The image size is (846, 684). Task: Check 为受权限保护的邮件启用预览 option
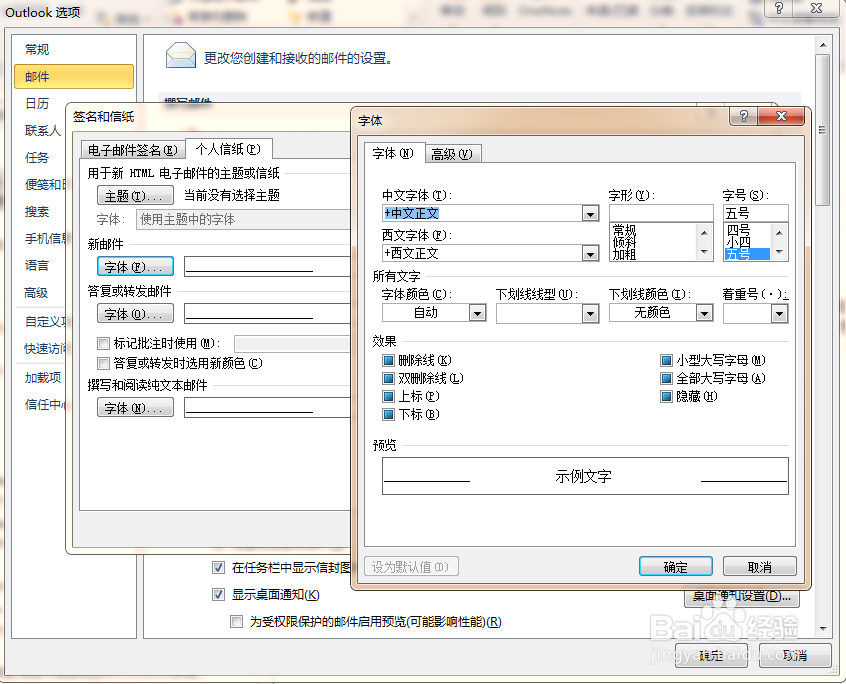point(236,621)
